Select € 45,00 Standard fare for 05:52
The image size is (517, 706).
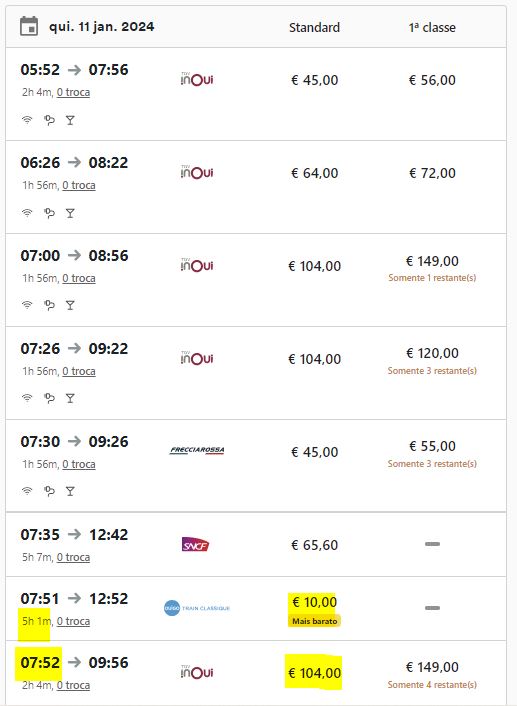click(315, 80)
